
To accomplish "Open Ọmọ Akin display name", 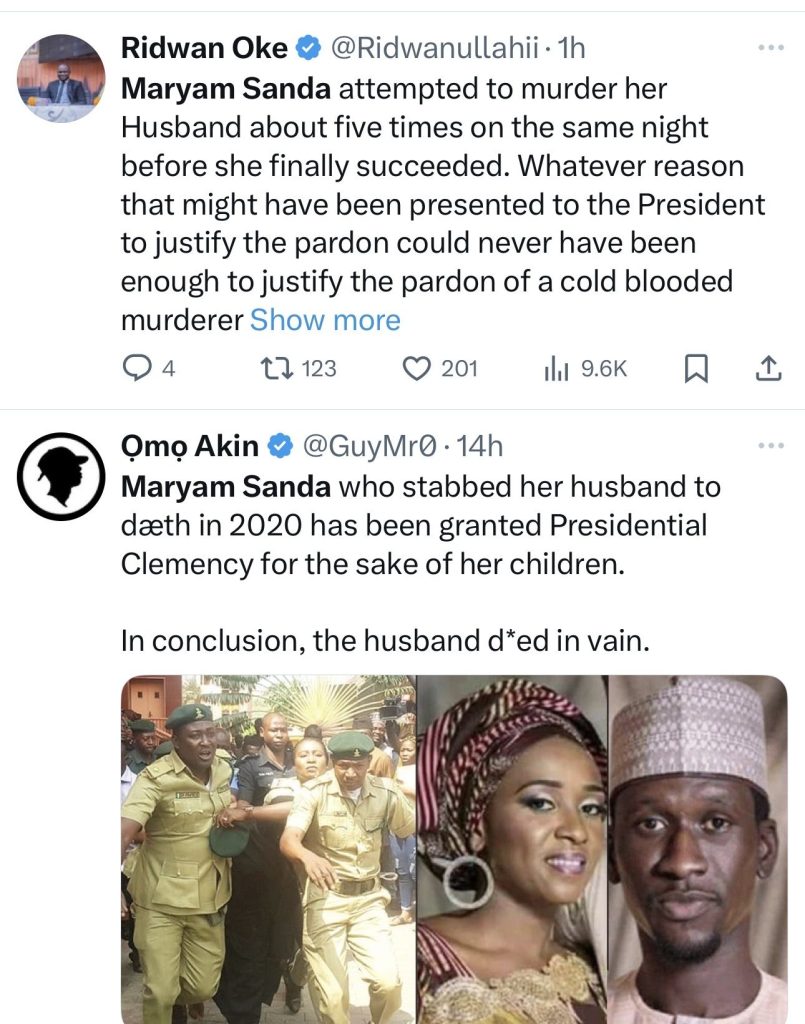I will (189, 446).
